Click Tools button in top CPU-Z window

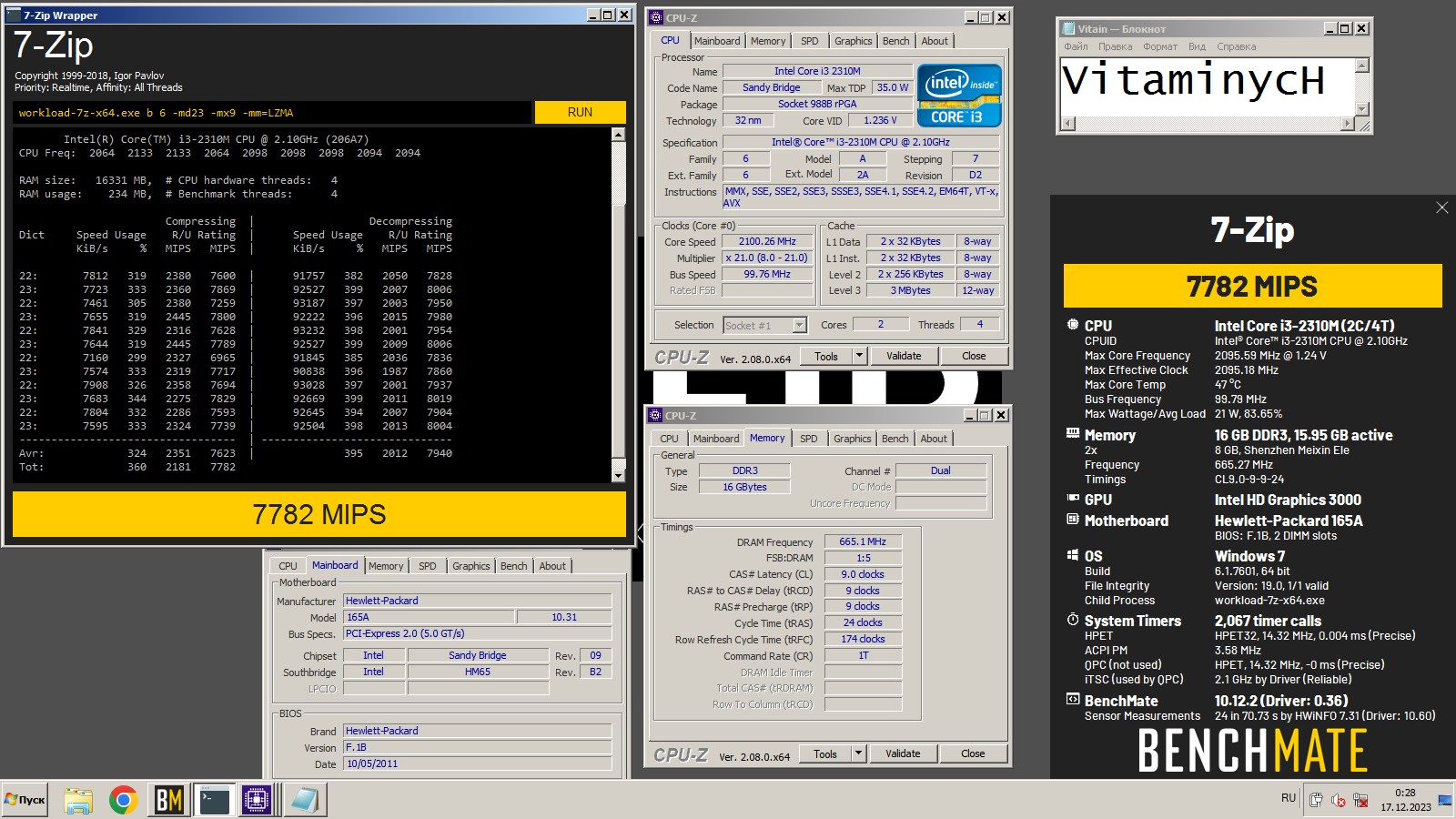click(x=826, y=356)
